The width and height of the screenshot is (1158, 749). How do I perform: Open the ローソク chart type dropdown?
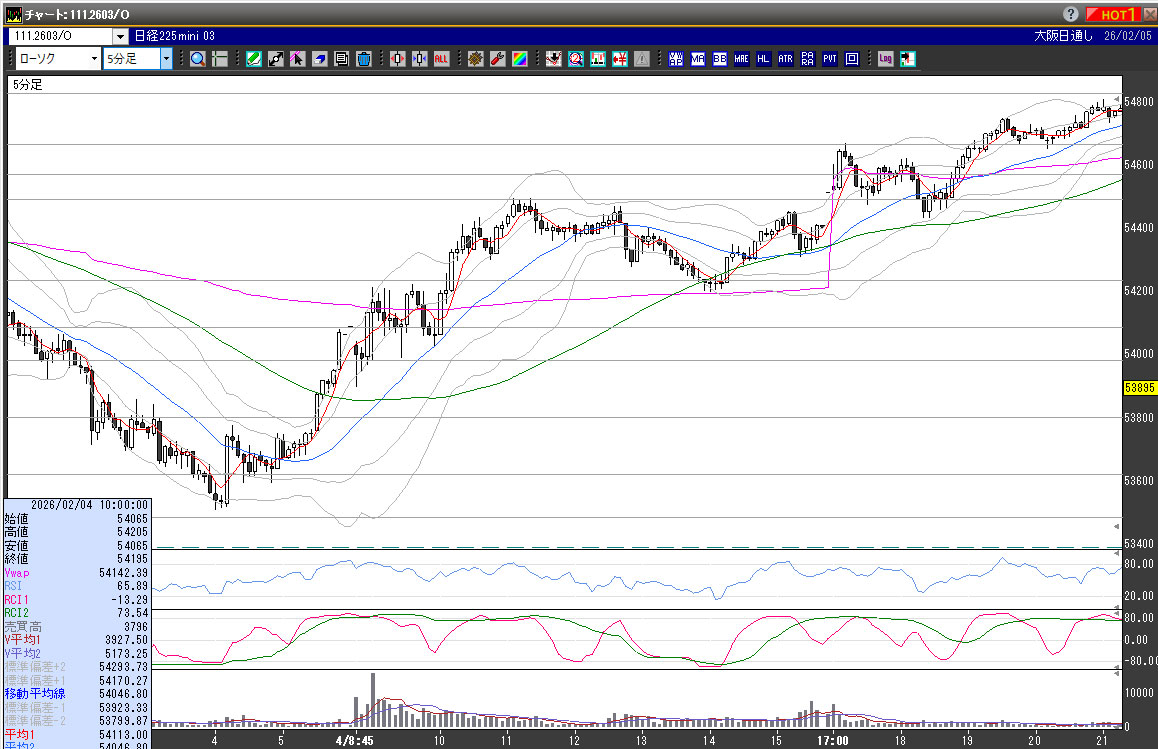[x=94, y=59]
